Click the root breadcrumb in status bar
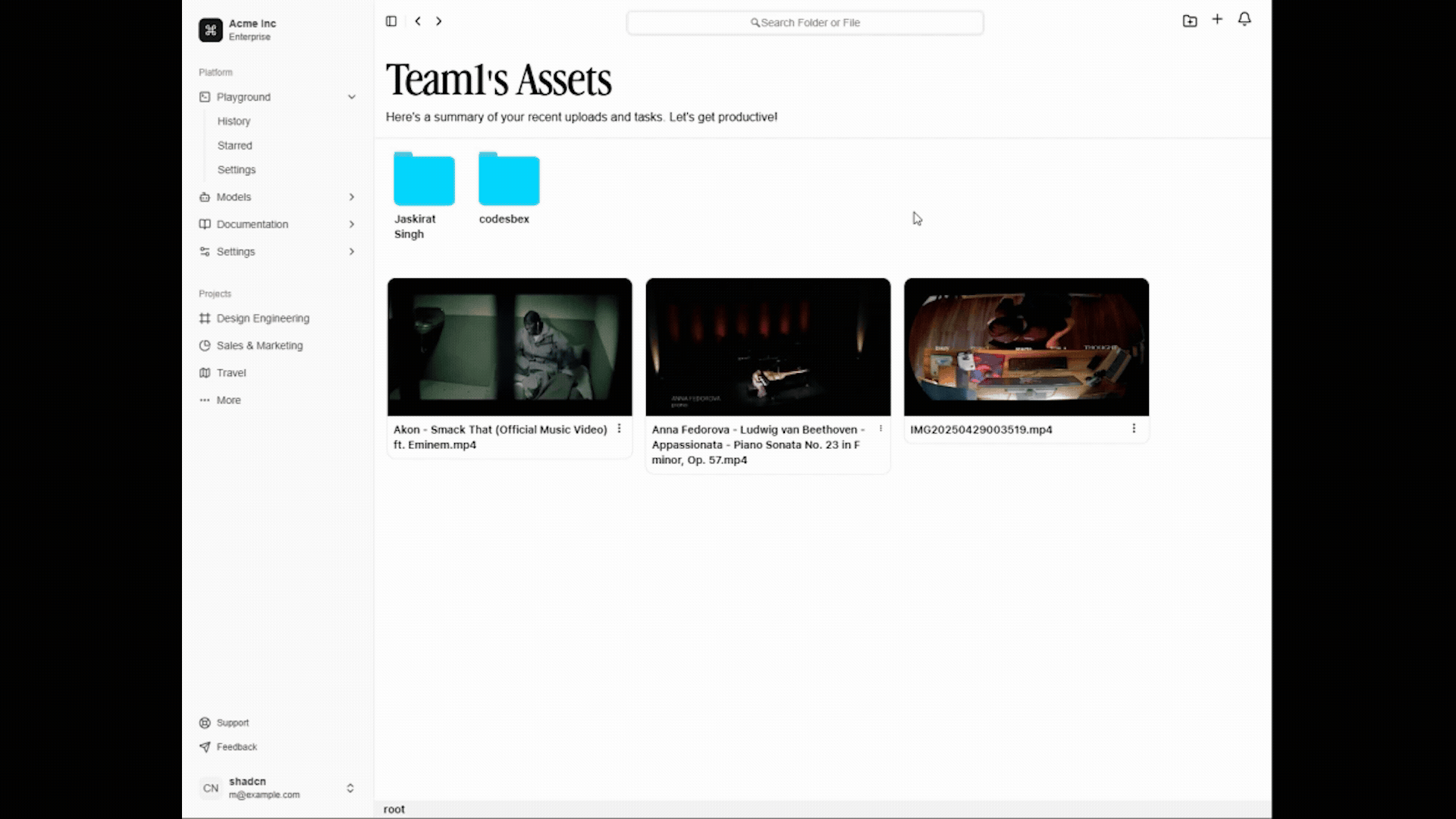The width and height of the screenshot is (1456, 819). (394, 809)
